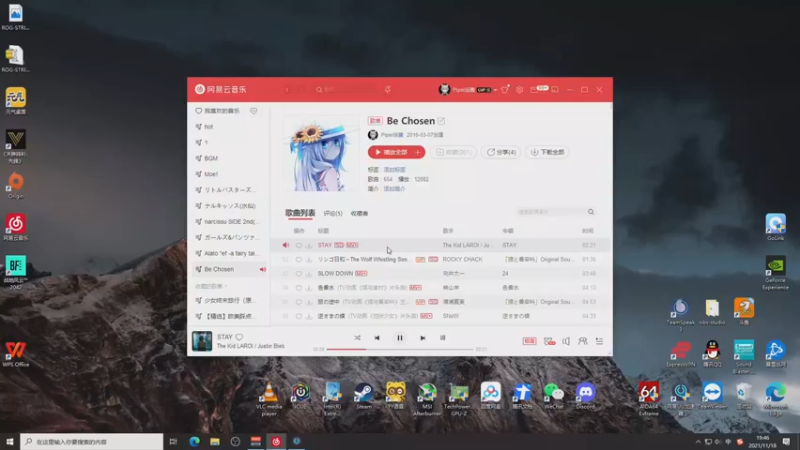
Task: Open voice recognition microphone icon
Action: 388,90
